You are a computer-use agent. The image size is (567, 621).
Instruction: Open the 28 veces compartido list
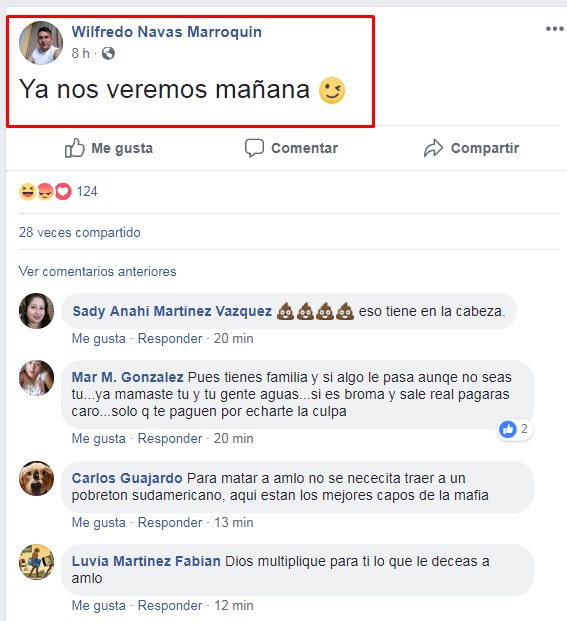[x=80, y=232]
